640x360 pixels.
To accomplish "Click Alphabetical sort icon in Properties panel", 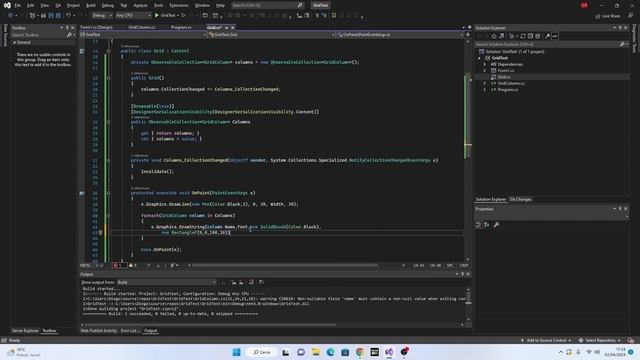I will click(x=487, y=225).
